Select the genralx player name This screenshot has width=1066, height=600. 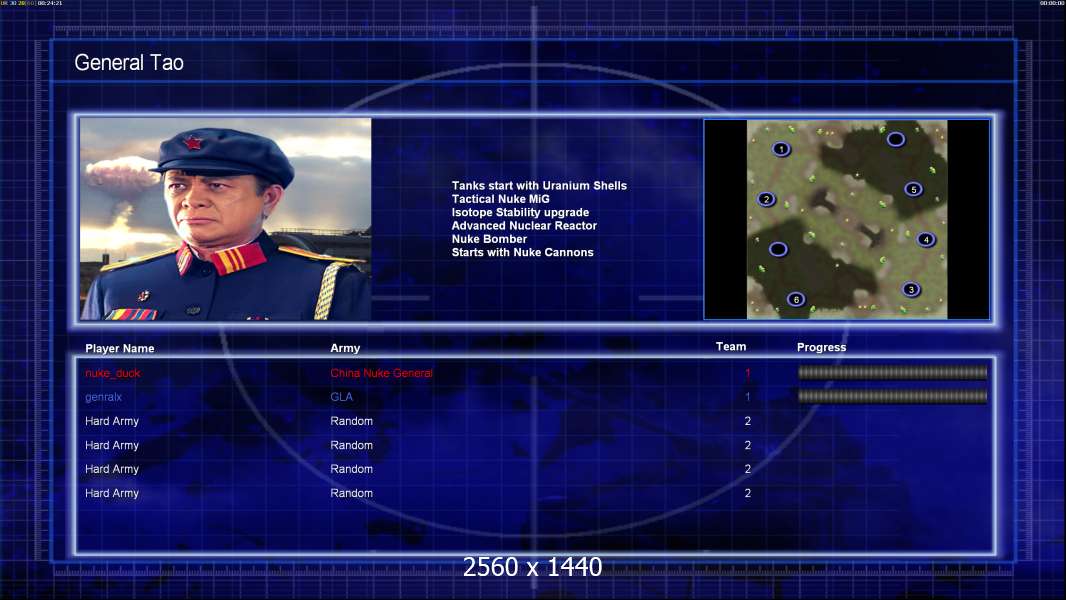(103, 397)
